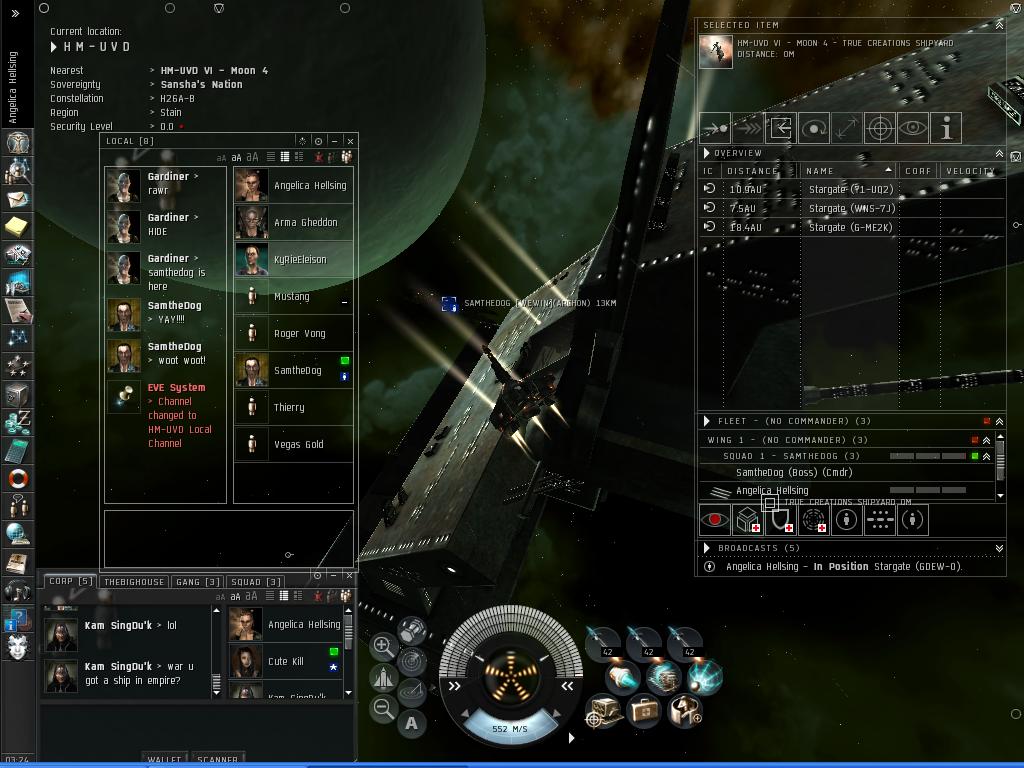Open the Jukebox headphones icon
1024x768 pixels.
pos(18,590)
